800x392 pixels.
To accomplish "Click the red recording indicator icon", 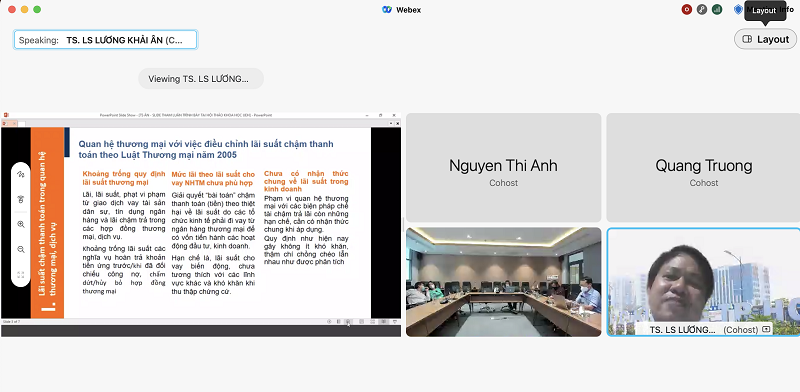I will 687,9.
